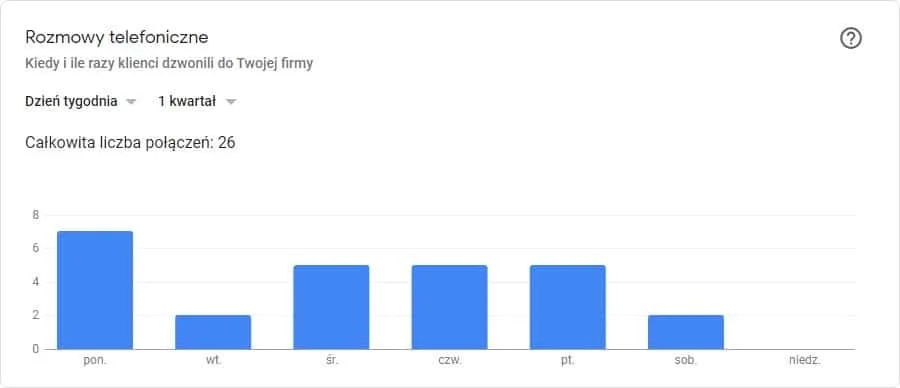Expand the Dzień tygodnia dropdown
The image size is (900, 388).
click(81, 102)
